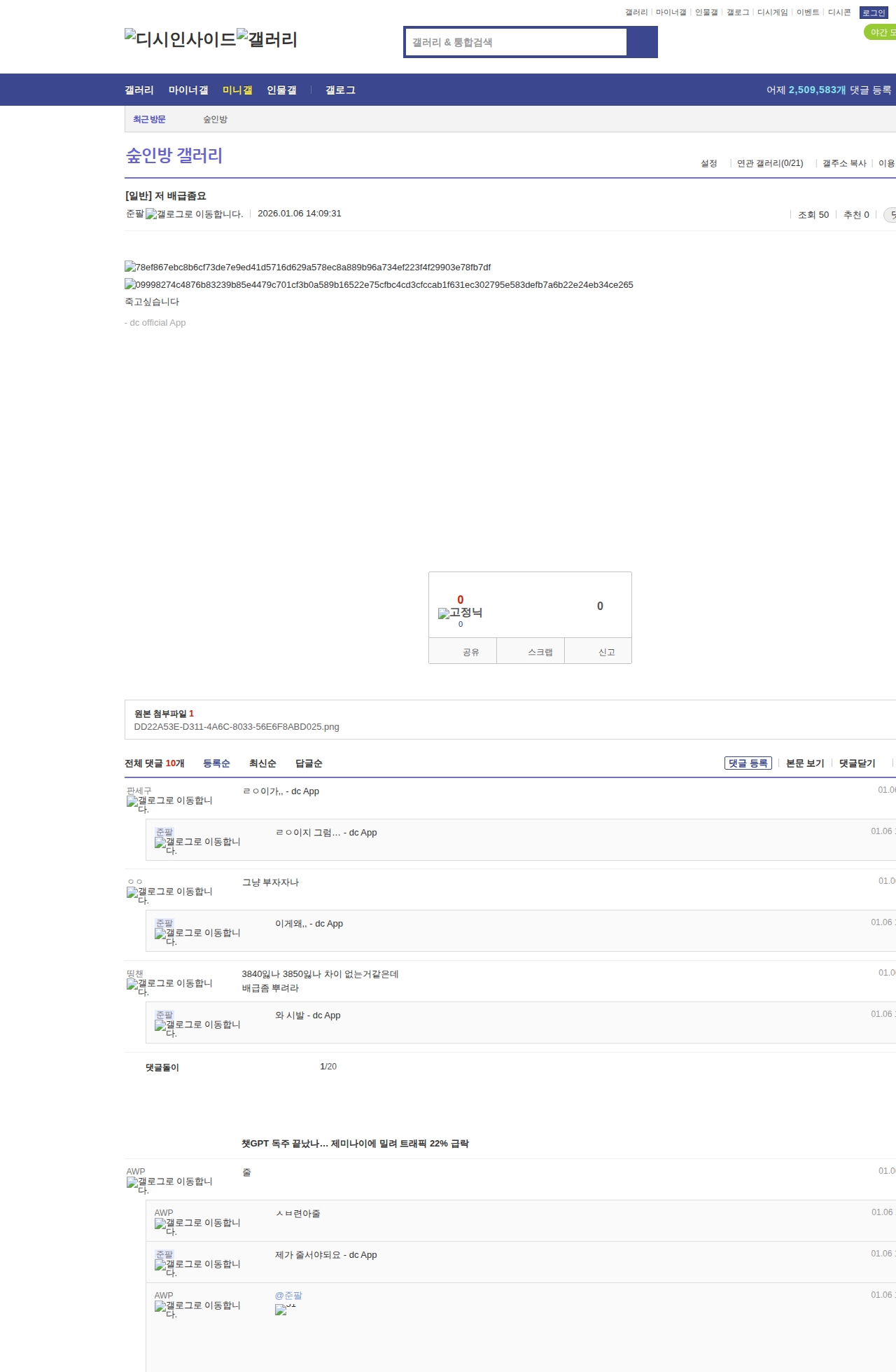Select 미니갤 in the blue navigation bar

coord(237,90)
